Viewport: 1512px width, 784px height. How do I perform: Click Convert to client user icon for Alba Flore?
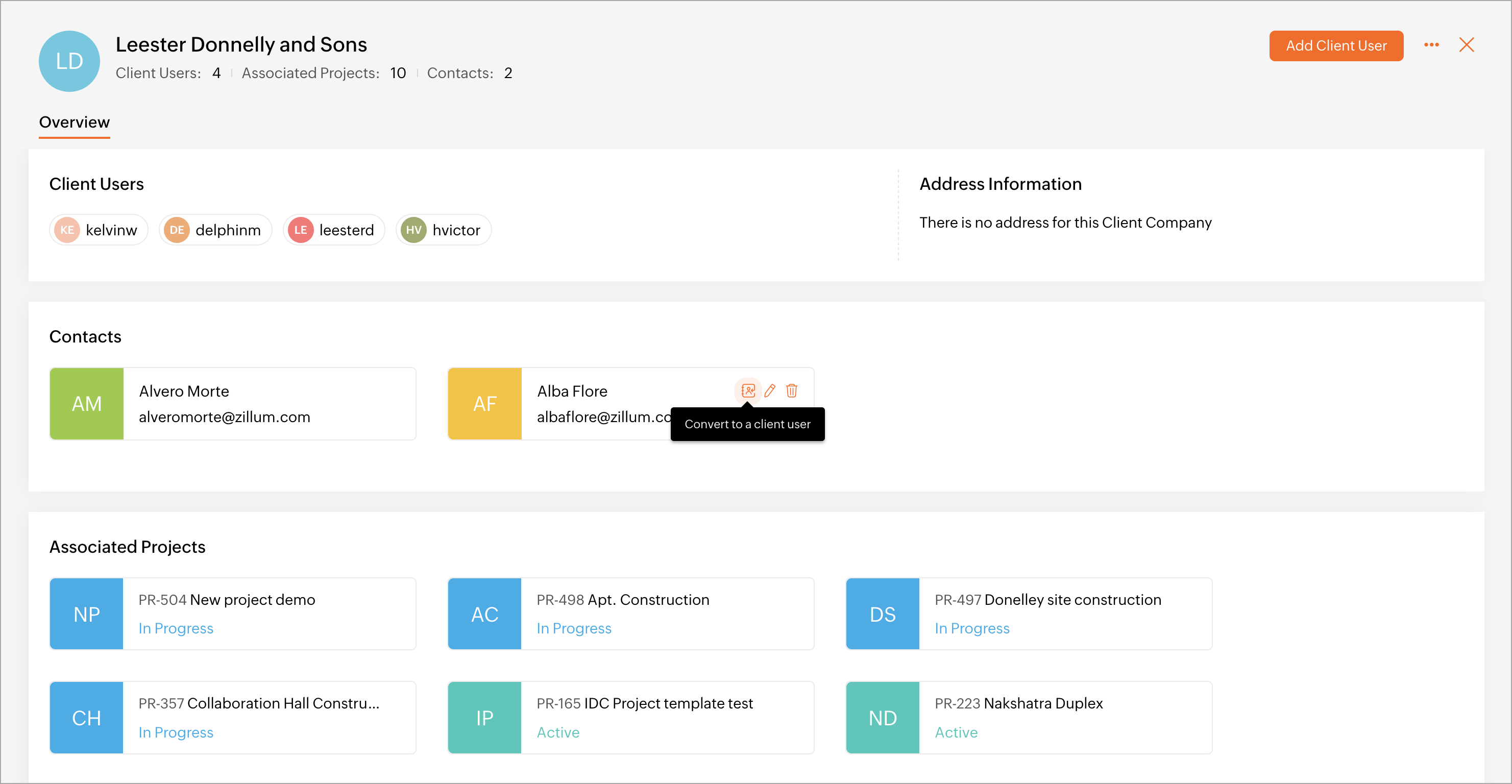tap(748, 391)
